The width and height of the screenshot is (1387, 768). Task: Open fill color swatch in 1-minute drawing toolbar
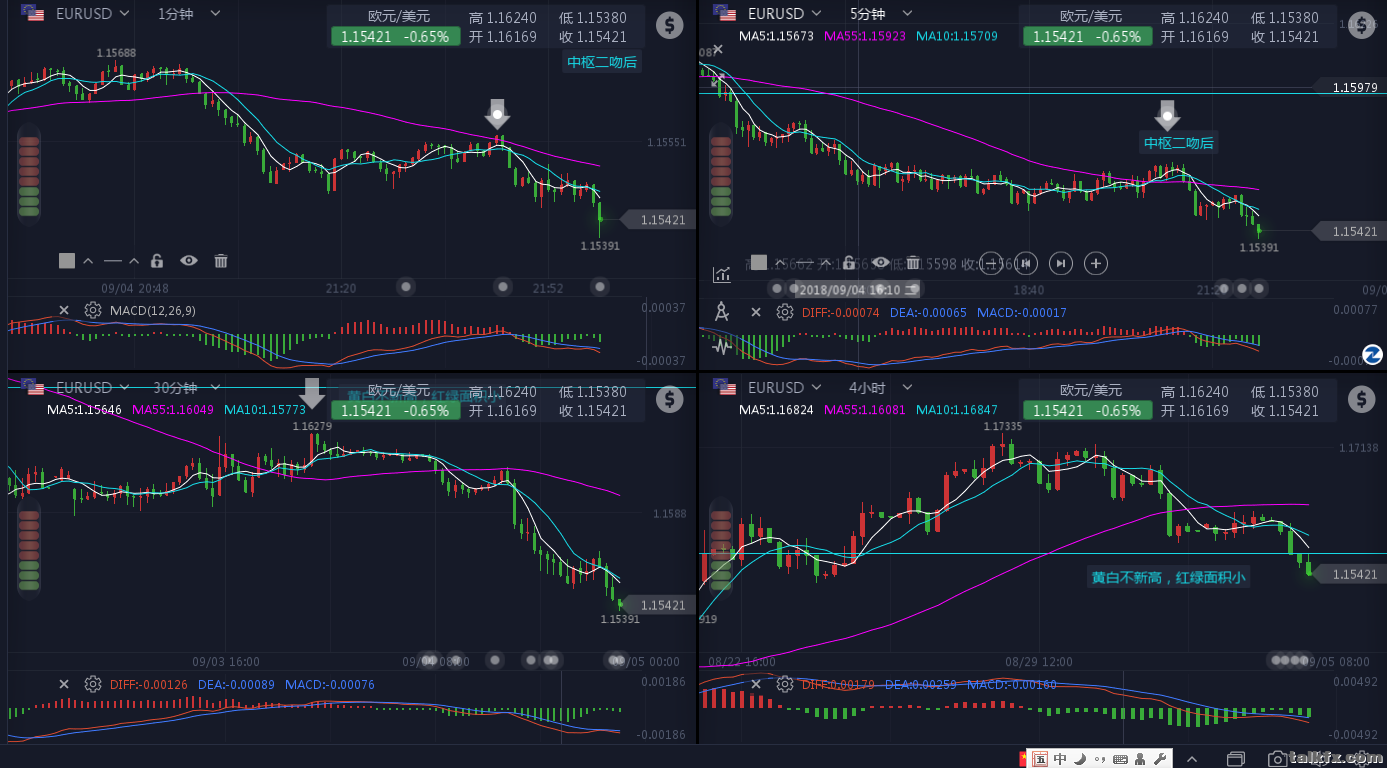coord(67,261)
